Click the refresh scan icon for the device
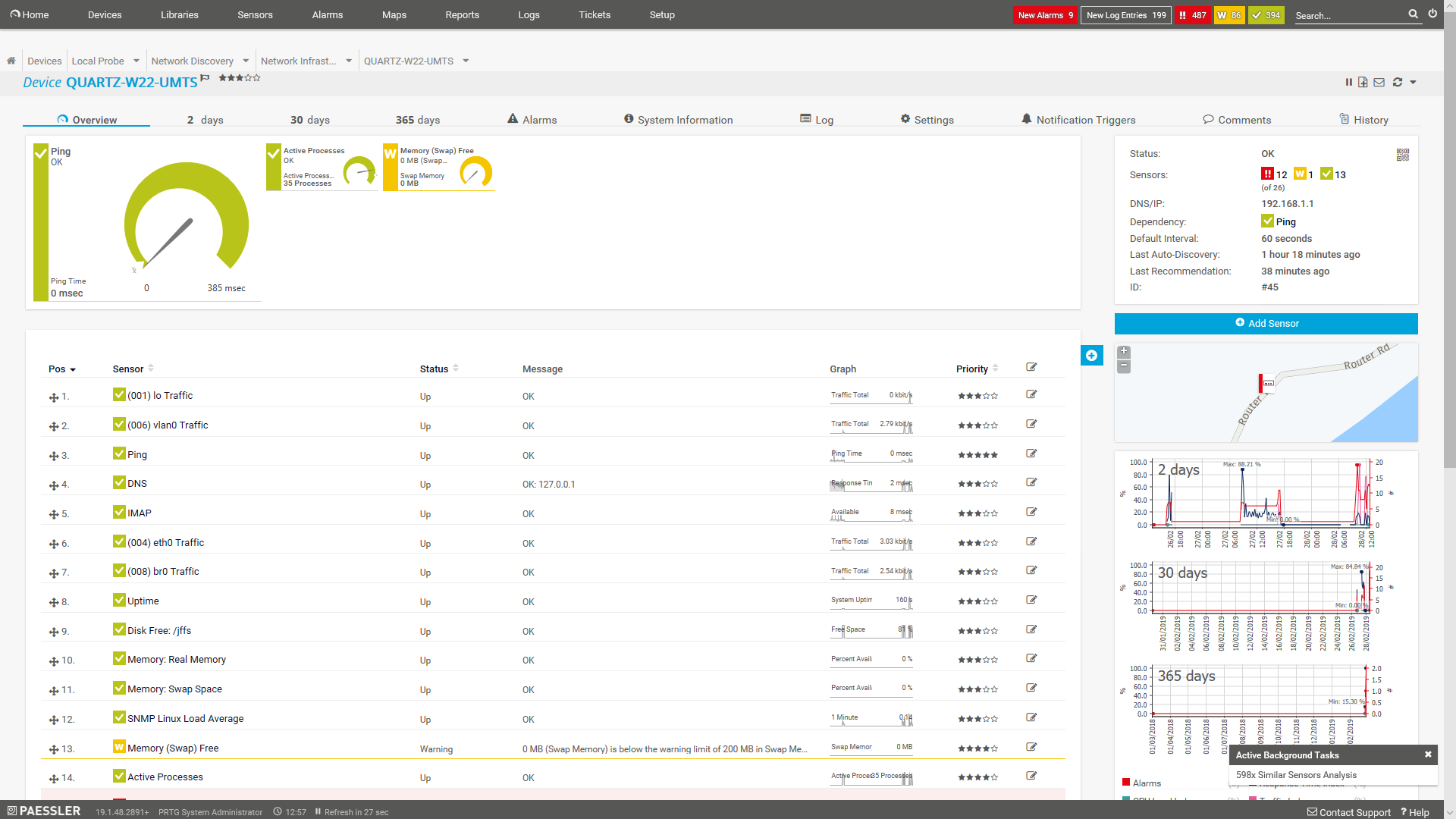 click(x=1398, y=82)
